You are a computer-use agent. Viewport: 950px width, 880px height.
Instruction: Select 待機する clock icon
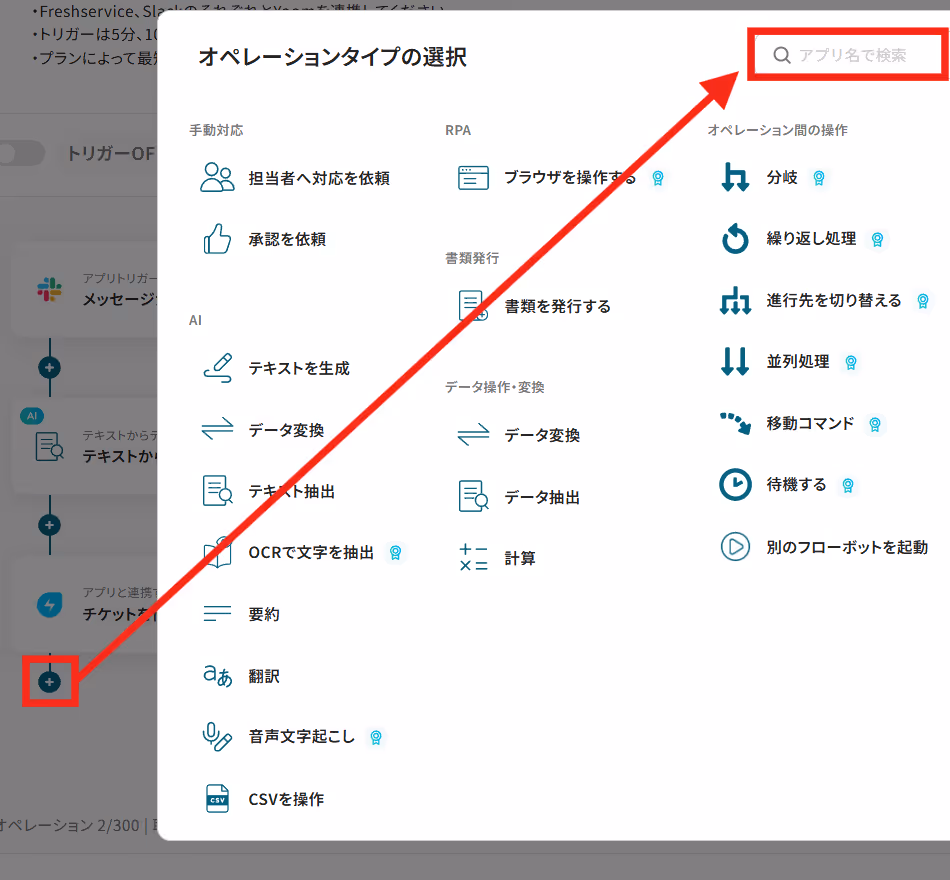(x=735, y=484)
